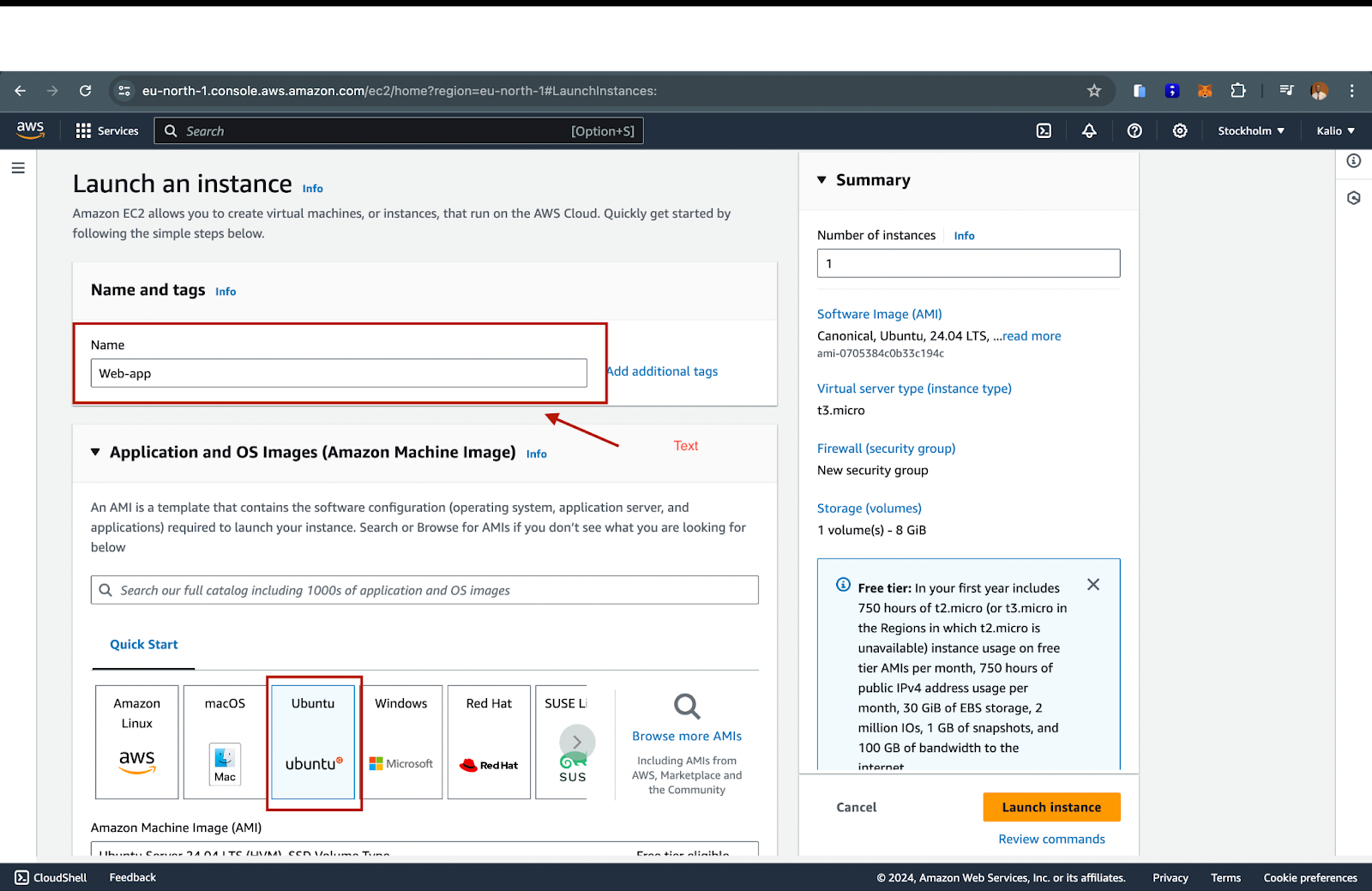1372x891 pixels.
Task: Bookmark this page with the star icon
Action: 1094,91
